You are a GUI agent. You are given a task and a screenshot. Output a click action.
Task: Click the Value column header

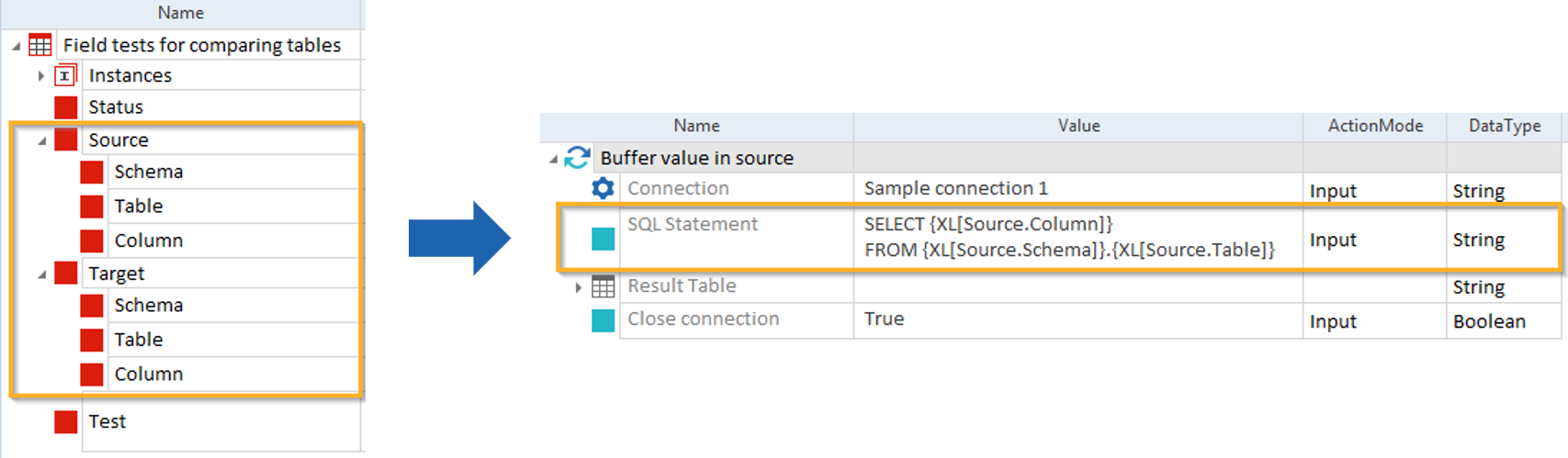click(x=1078, y=127)
